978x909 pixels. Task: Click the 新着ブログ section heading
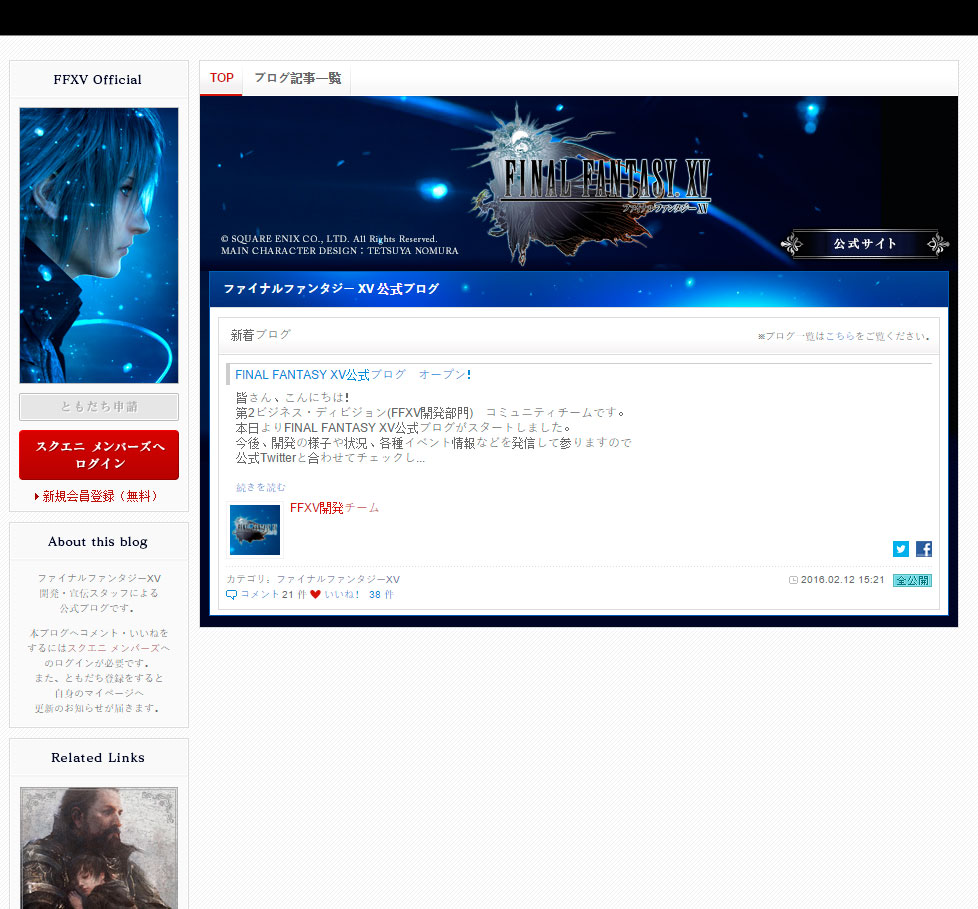click(261, 335)
